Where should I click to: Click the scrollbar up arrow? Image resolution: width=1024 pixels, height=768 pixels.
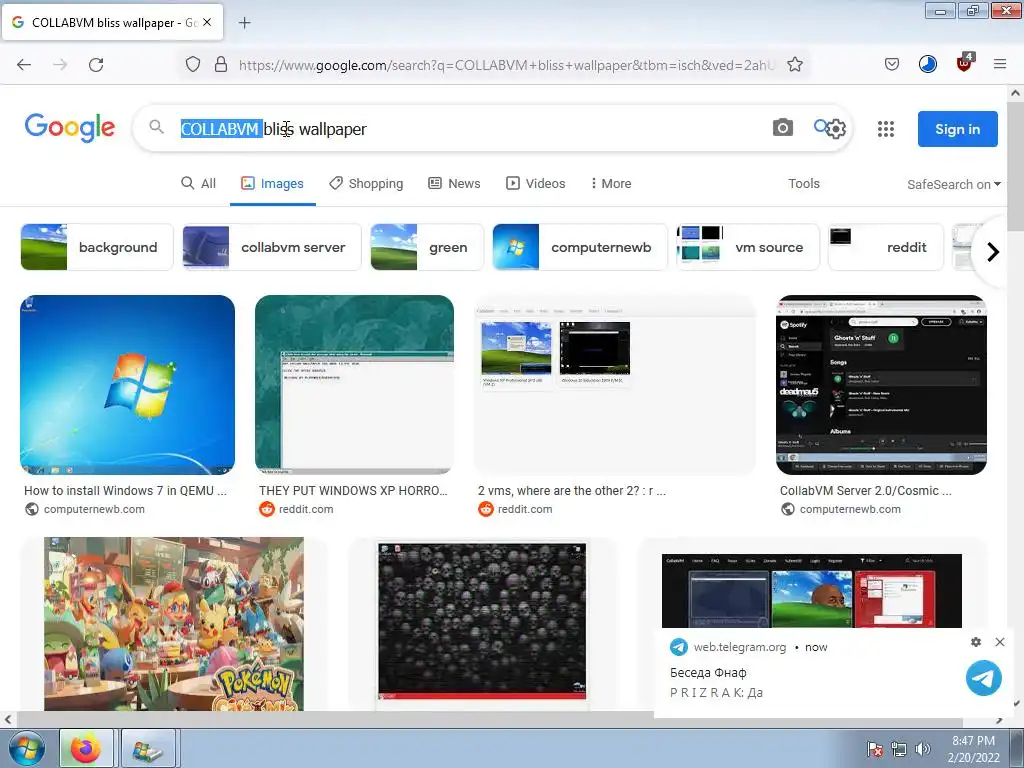coord(1015,93)
